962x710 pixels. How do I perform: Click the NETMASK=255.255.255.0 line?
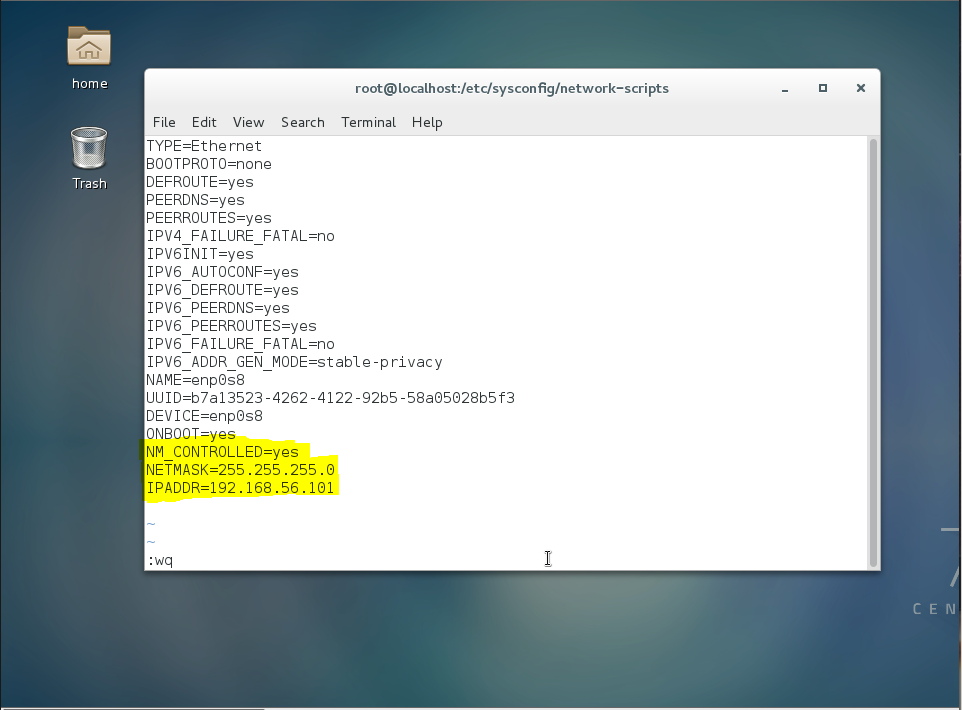tap(240, 470)
